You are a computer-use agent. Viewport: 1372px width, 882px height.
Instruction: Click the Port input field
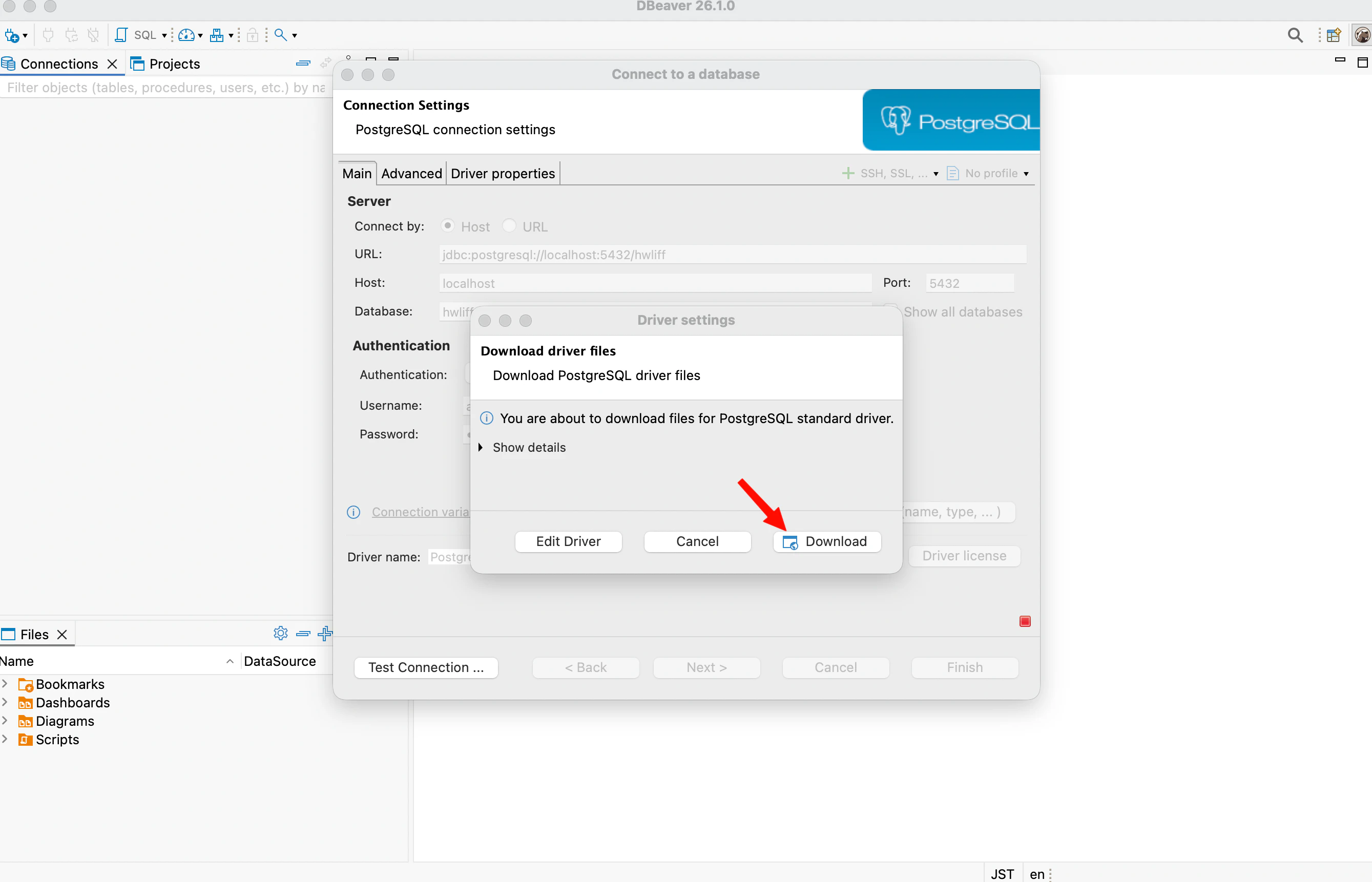point(970,283)
